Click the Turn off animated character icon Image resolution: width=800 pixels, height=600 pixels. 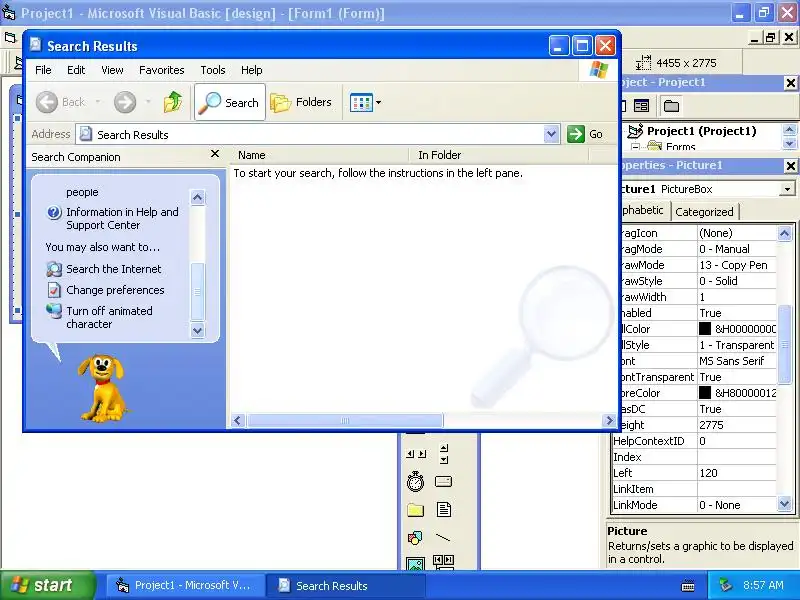[54, 311]
